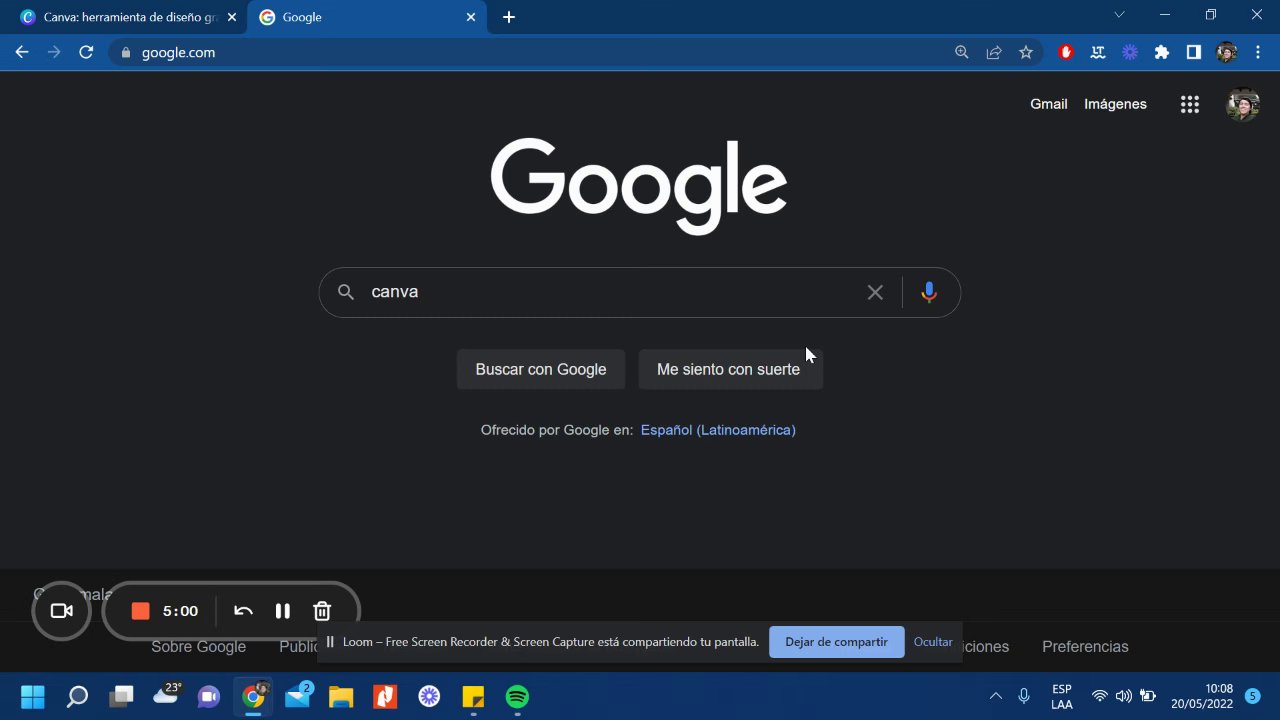Click Buscar con Google button
This screenshot has height=720, width=1280.
541,369
